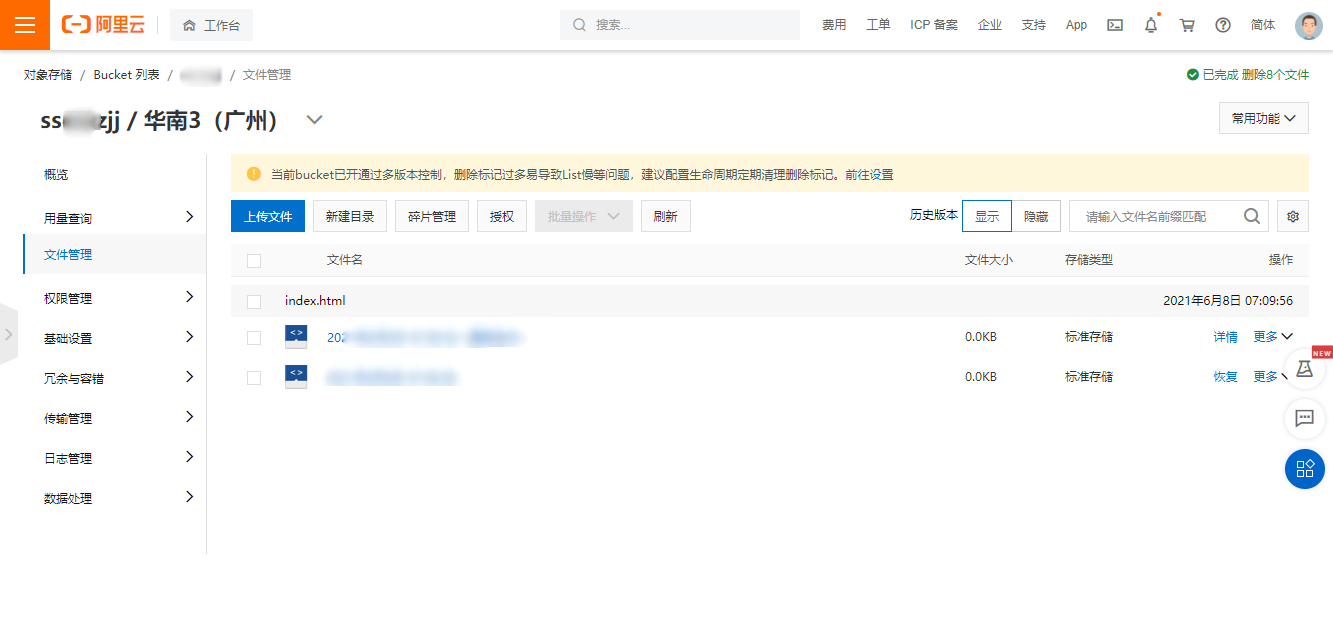This screenshot has height=617, width=1333.
Task: Click the search magnifier in file filter
Action: point(1251,216)
